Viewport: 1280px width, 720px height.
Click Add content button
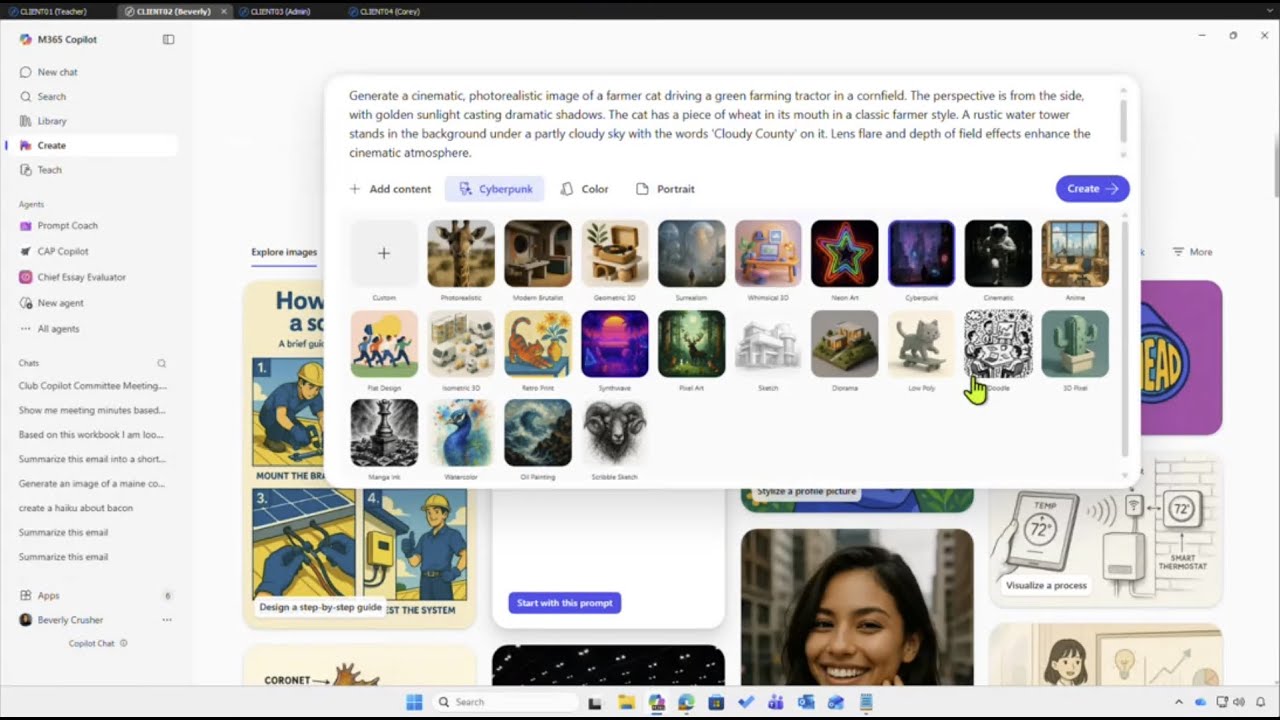[390, 189]
